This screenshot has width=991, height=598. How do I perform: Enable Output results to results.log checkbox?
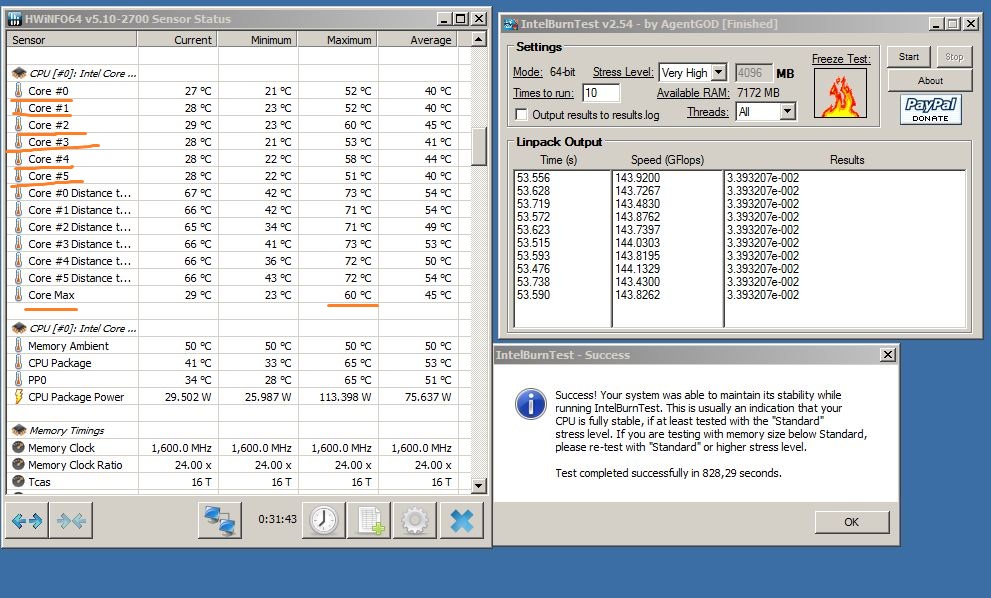[x=521, y=115]
